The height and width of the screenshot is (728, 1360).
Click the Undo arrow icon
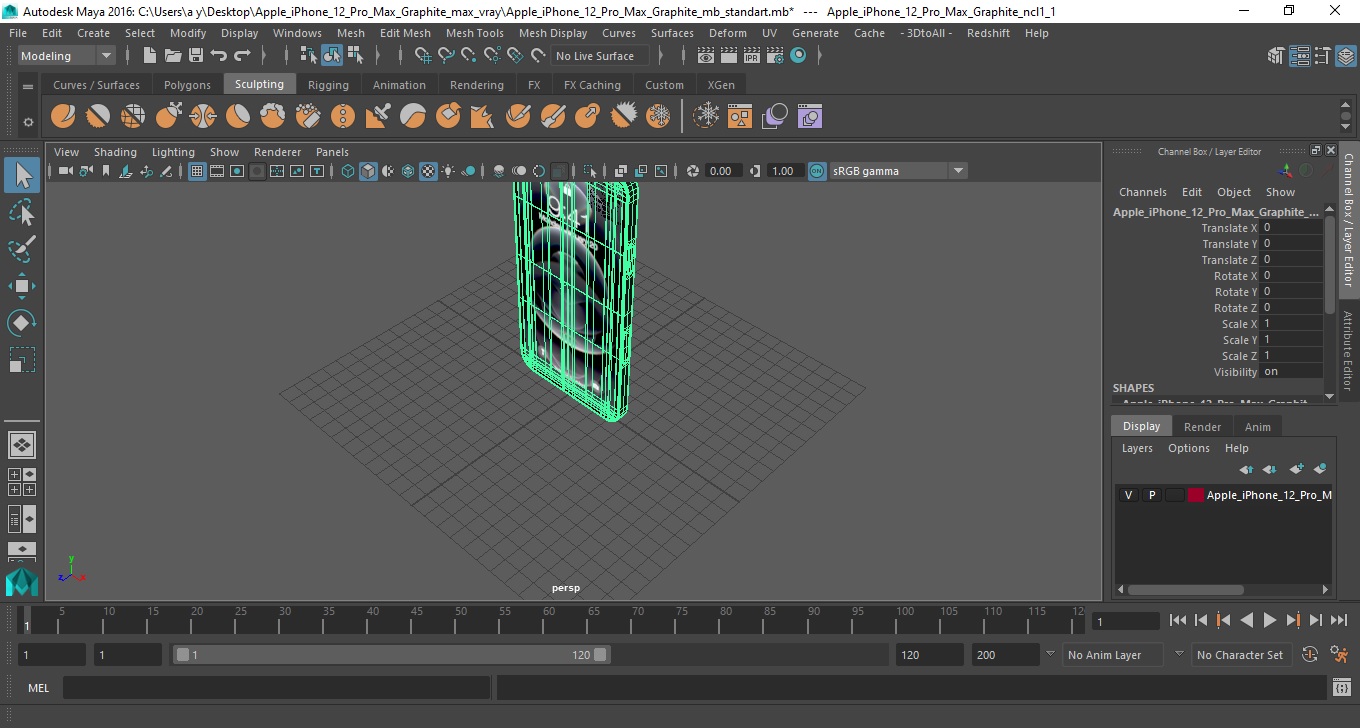click(x=219, y=56)
